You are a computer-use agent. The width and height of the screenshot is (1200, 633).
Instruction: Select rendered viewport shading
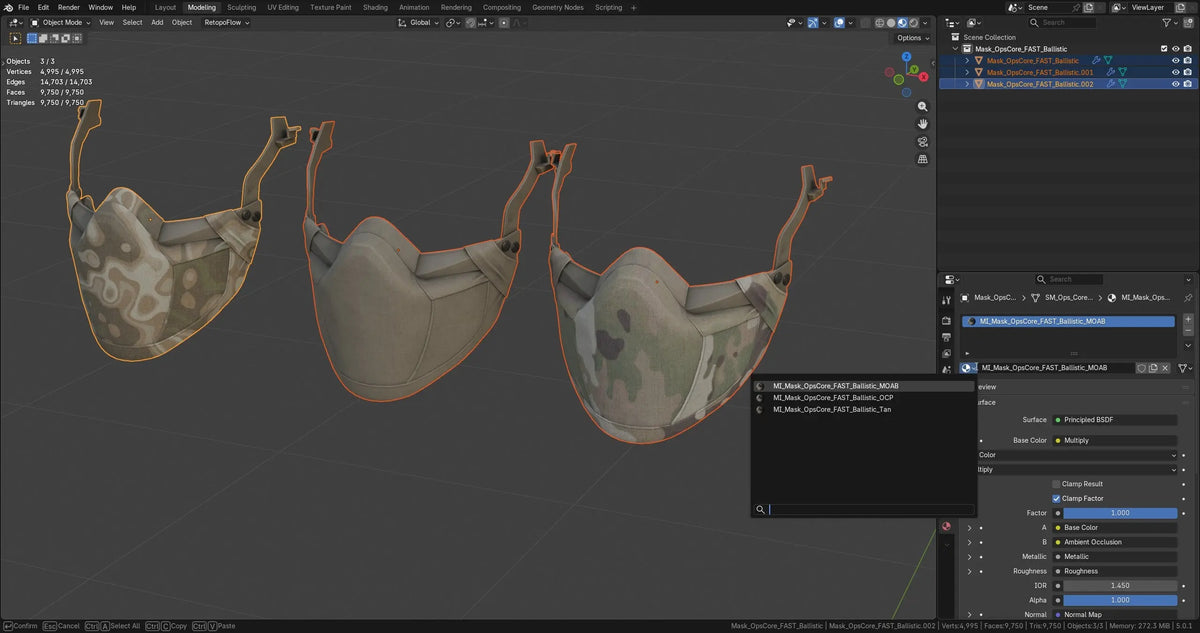pyautogui.click(x=913, y=22)
